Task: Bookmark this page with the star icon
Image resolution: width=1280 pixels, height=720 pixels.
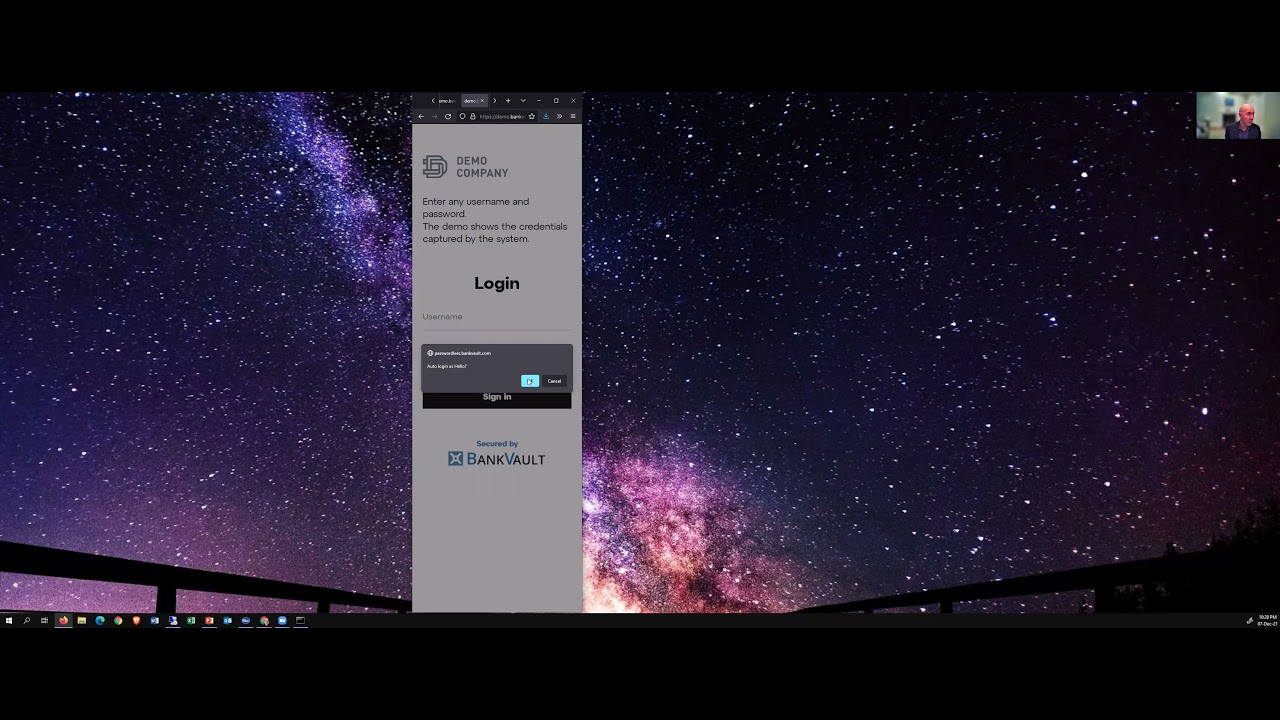Action: click(x=531, y=116)
